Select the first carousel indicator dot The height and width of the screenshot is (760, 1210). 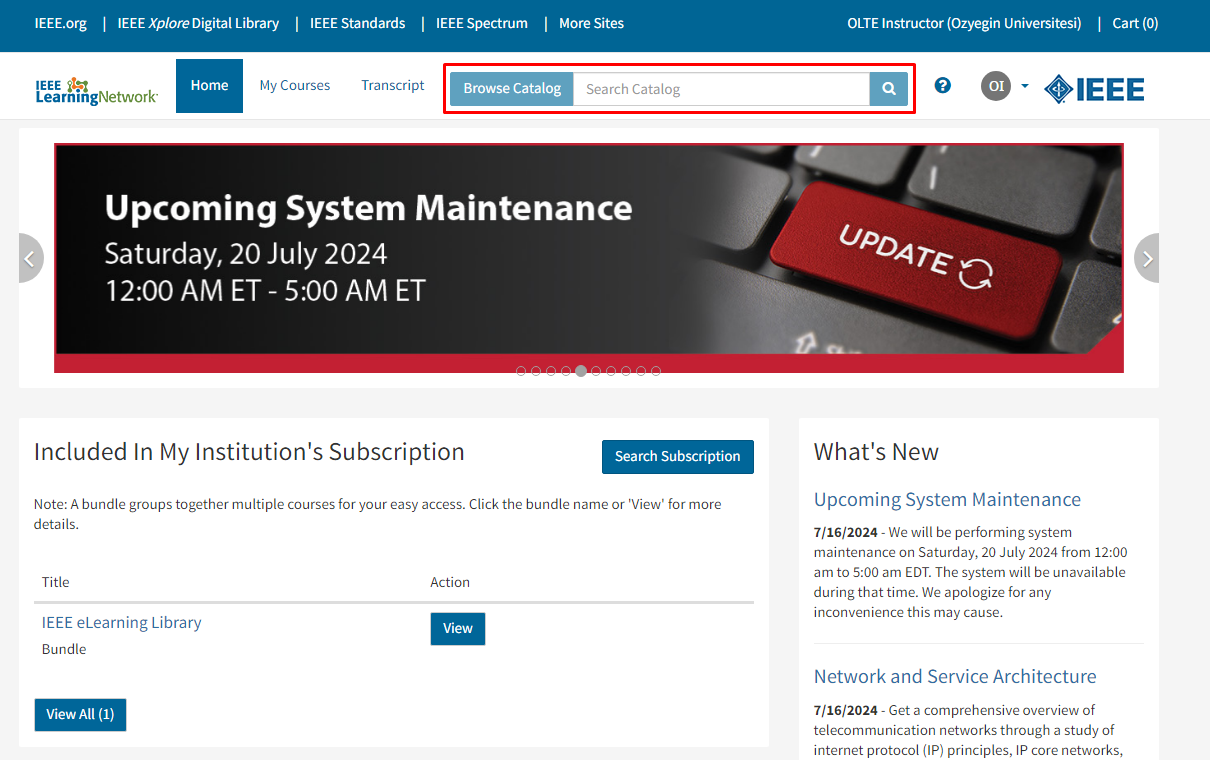(x=521, y=371)
